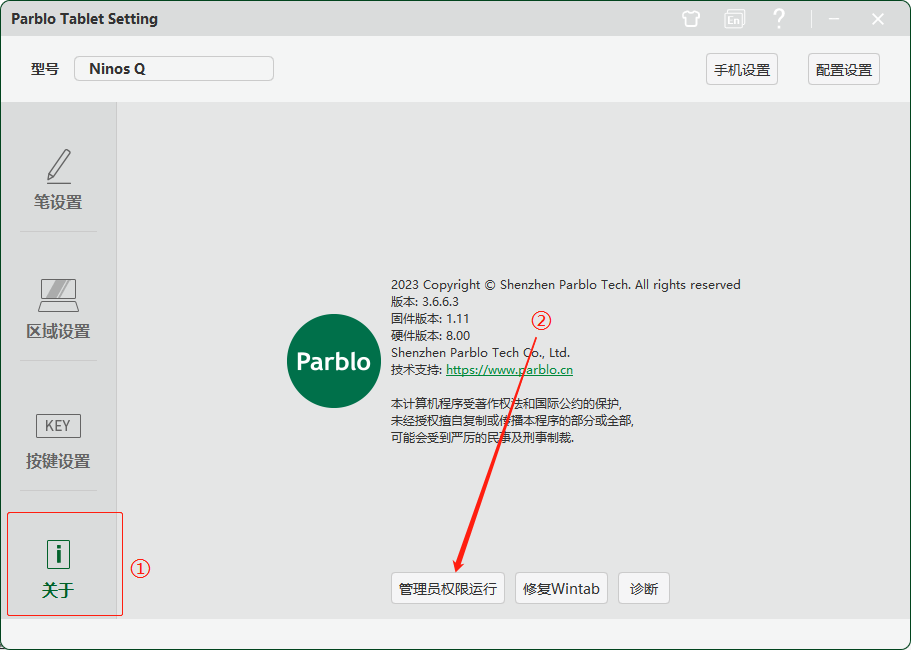Image resolution: width=911 pixels, height=650 pixels.
Task: Select the 关于 about tab
Action: click(58, 567)
